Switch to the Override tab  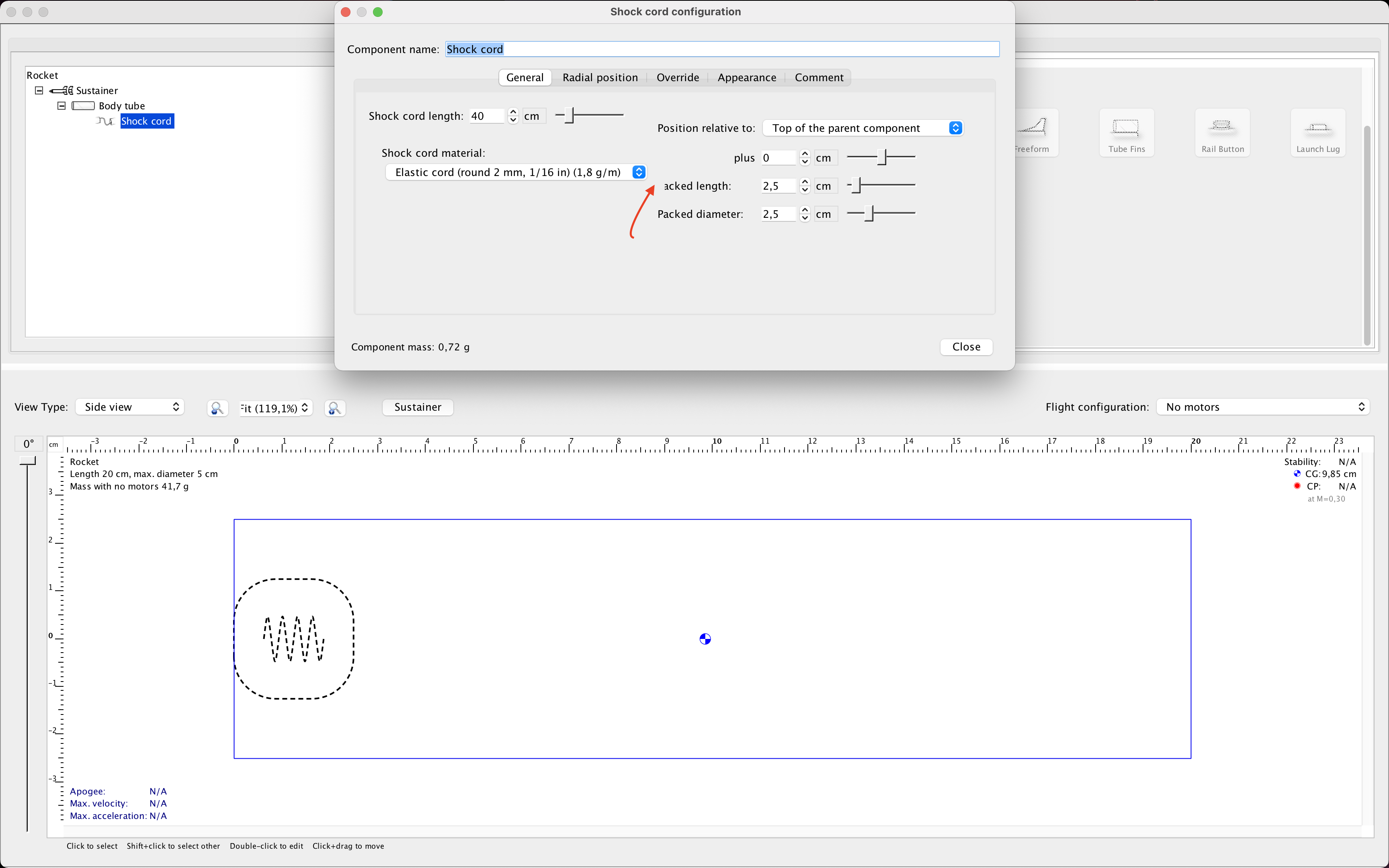click(x=678, y=78)
